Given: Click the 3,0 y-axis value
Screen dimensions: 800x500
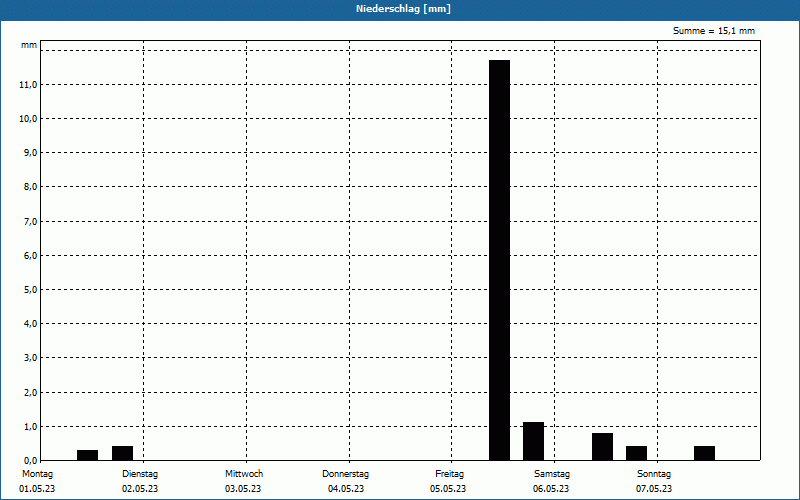Looking at the screenshot, I should pyautogui.click(x=30, y=358).
